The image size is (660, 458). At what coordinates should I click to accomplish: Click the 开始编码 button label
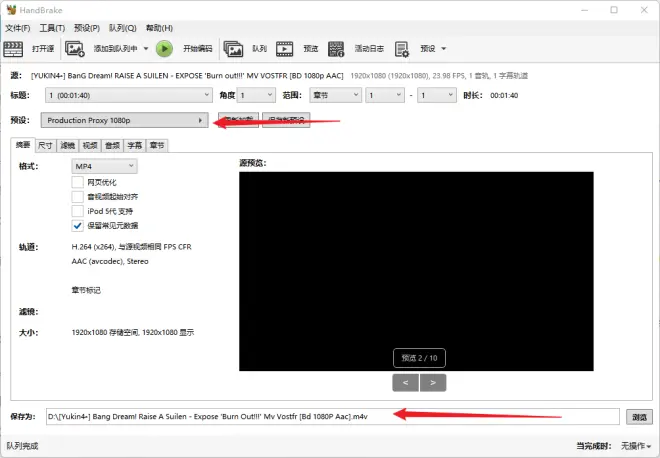pyautogui.click(x=197, y=49)
